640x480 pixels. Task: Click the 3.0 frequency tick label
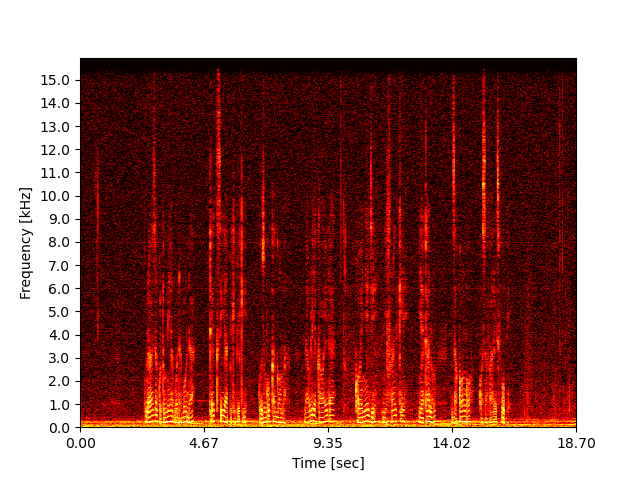[59, 358]
